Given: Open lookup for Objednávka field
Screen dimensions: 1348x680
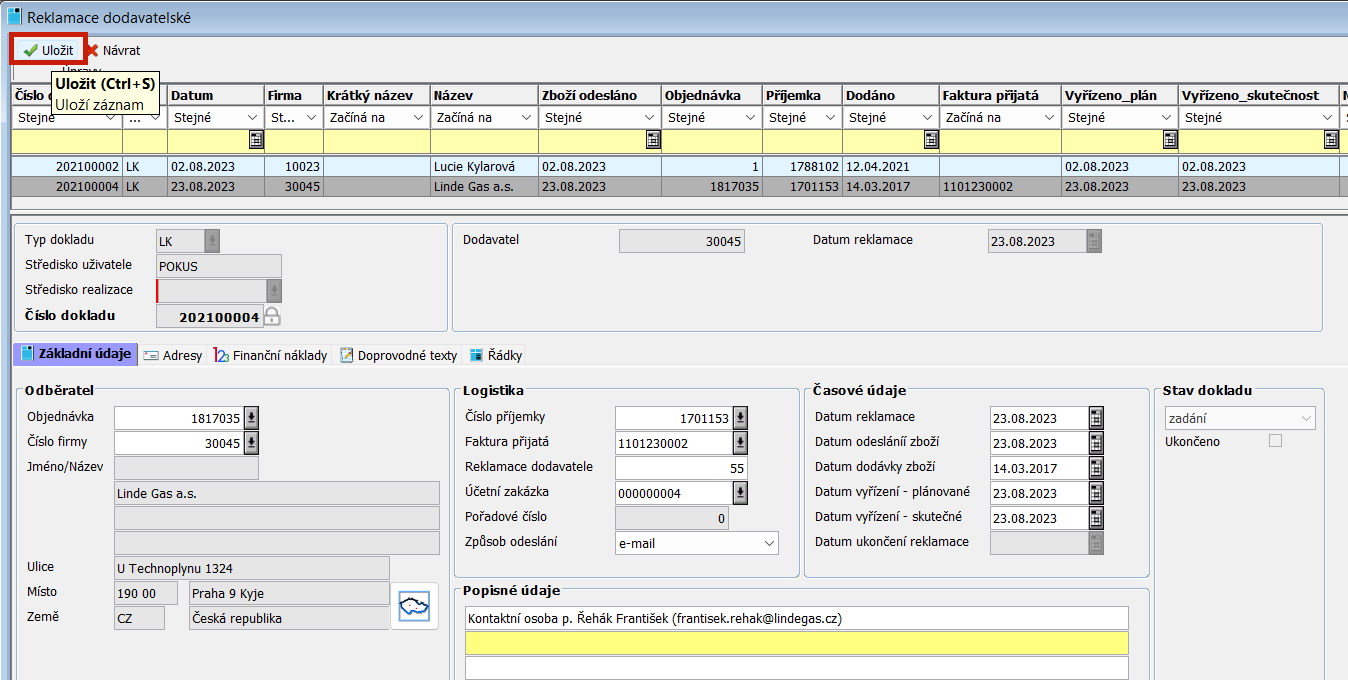Looking at the screenshot, I should click(x=251, y=418).
